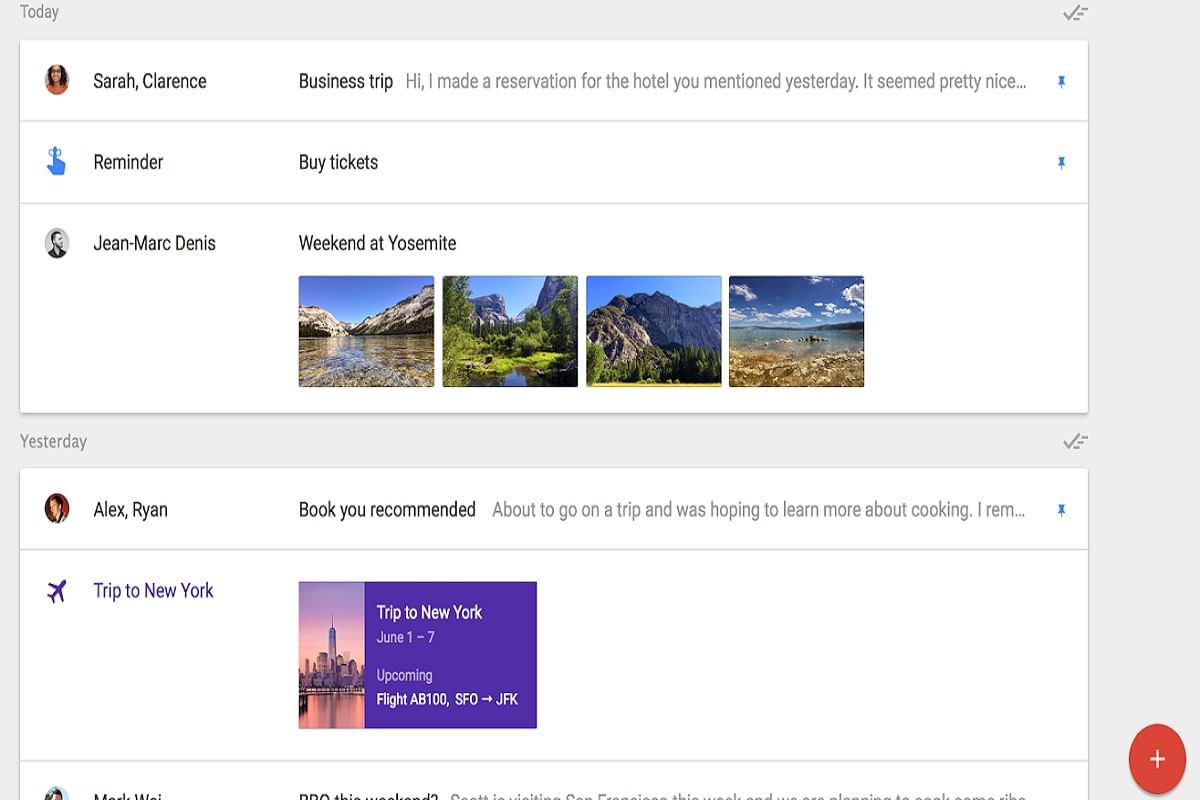Open the Trip to New York flight card
This screenshot has width=1200, height=800.
click(x=417, y=655)
